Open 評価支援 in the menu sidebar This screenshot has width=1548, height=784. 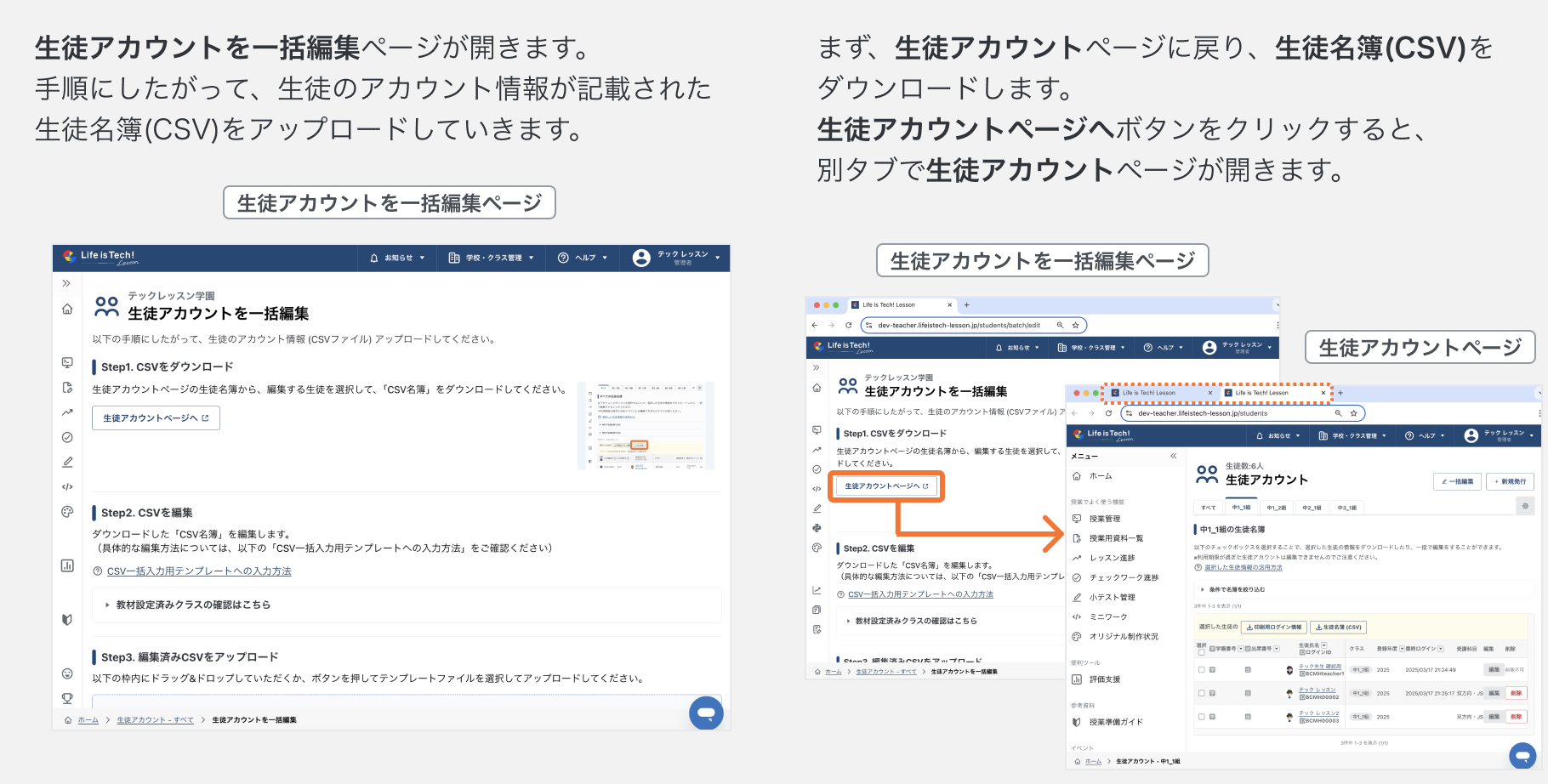[x=1105, y=679]
